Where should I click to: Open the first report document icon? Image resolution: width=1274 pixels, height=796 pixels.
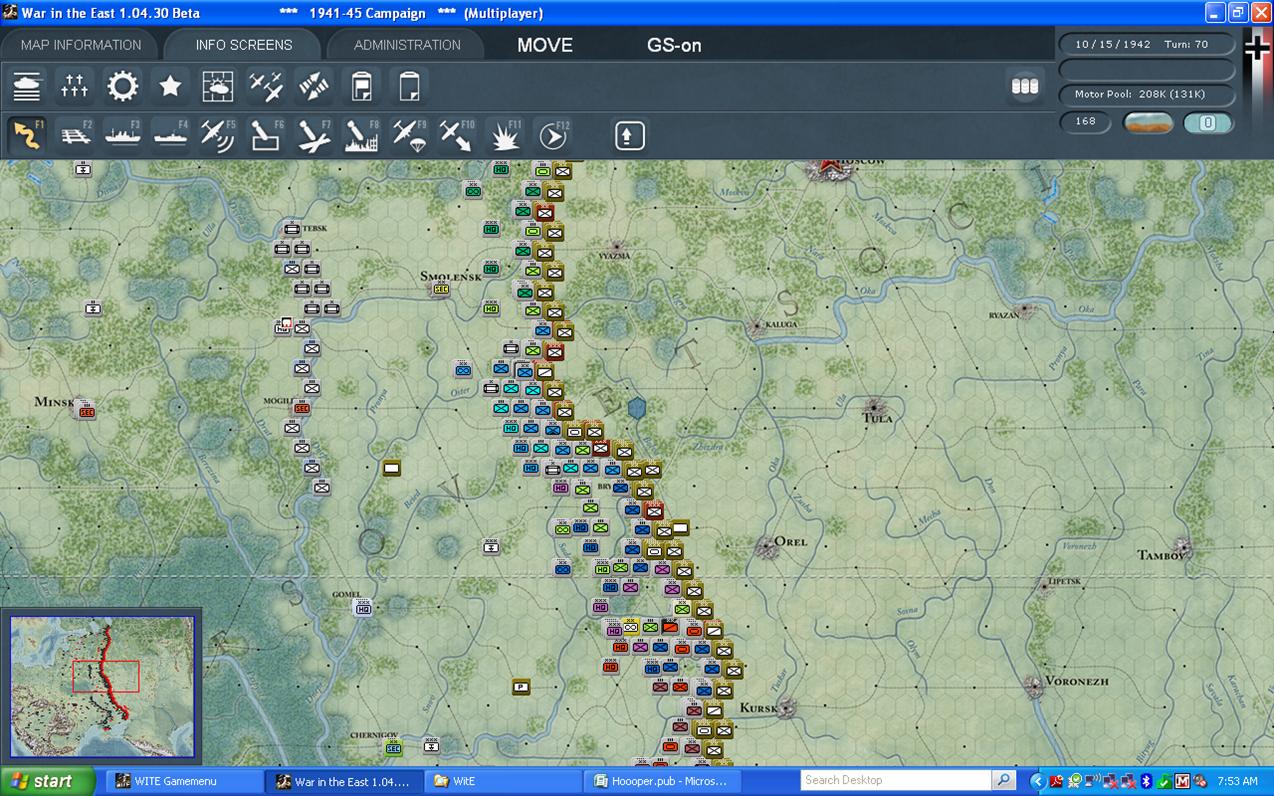(x=362, y=87)
